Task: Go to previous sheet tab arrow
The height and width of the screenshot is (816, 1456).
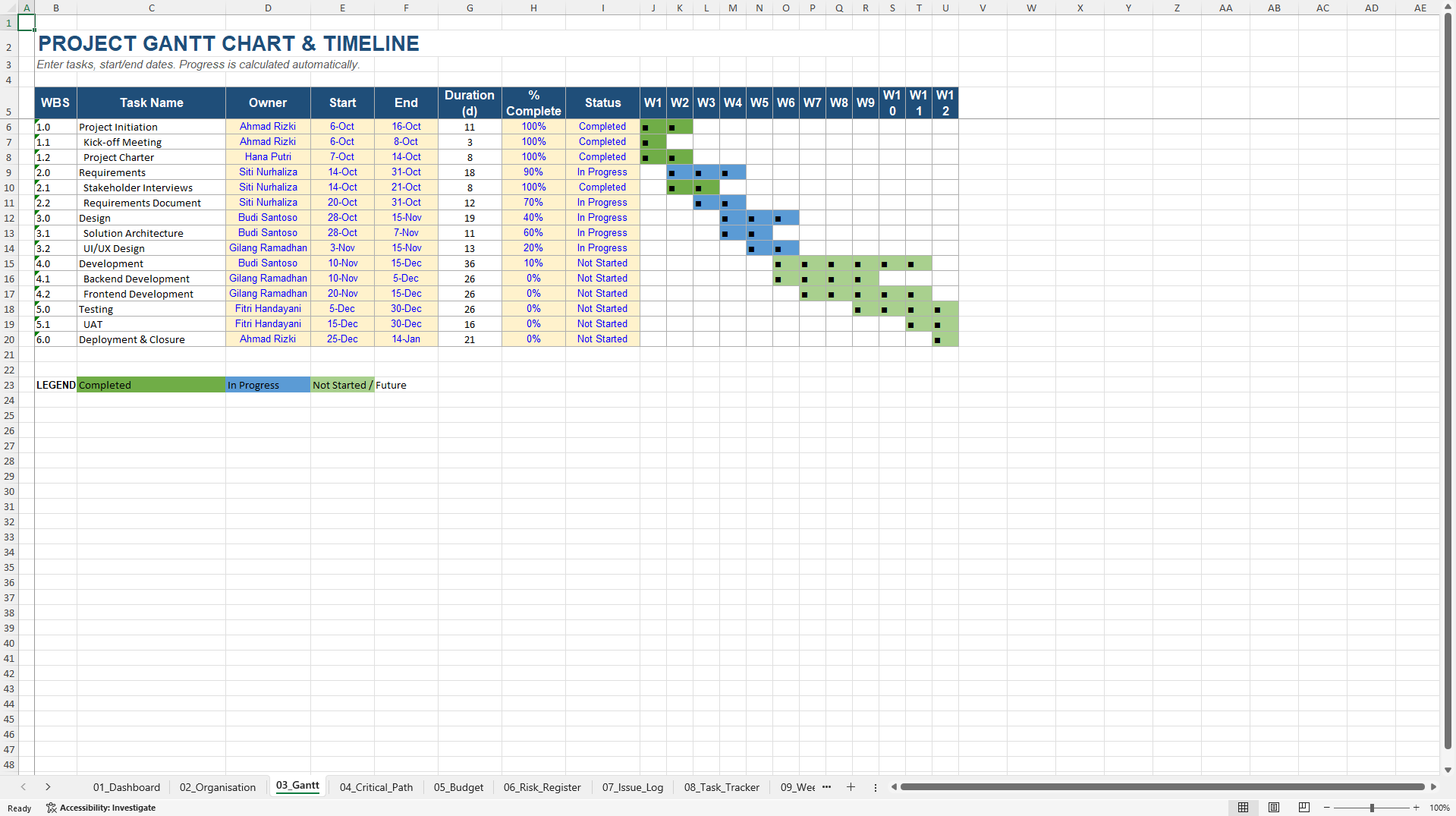Action: tap(24, 787)
